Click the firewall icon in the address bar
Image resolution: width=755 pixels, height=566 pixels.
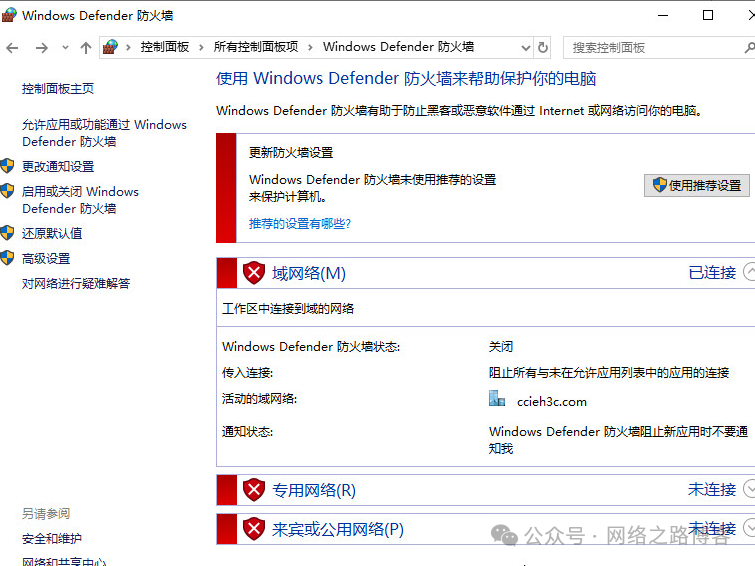coord(110,47)
